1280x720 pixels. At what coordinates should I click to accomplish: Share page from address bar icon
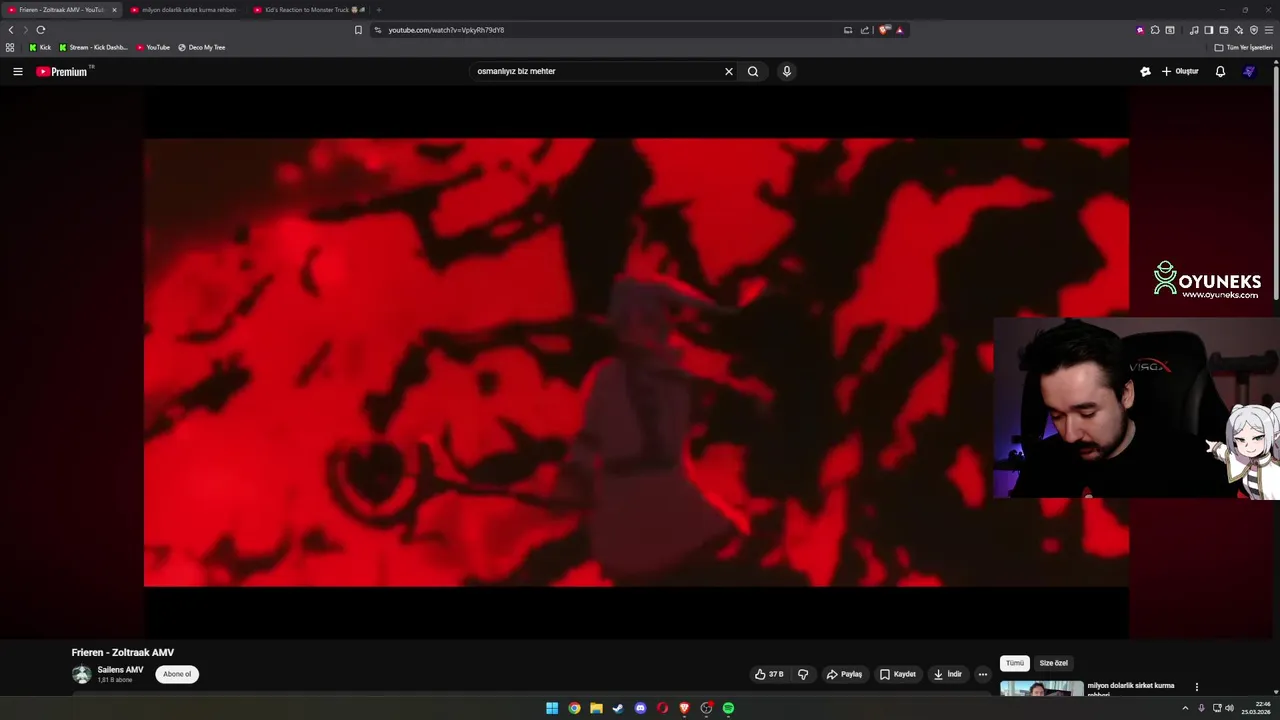[865, 30]
